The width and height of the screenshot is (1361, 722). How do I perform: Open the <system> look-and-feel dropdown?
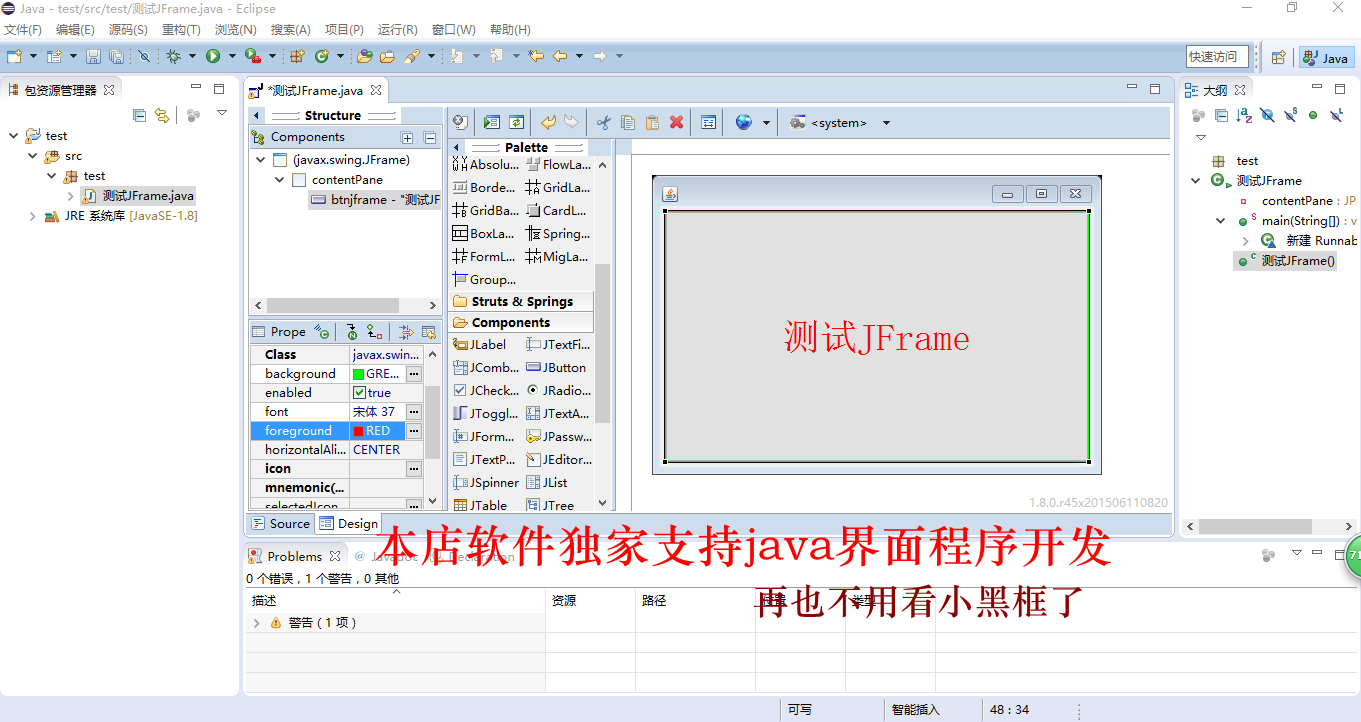pyautogui.click(x=886, y=123)
